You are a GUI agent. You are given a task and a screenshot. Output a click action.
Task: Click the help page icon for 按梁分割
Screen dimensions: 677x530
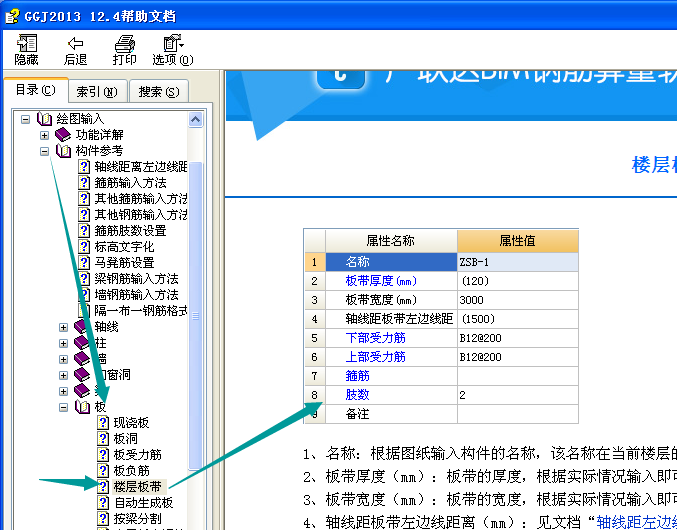pyautogui.click(x=103, y=518)
